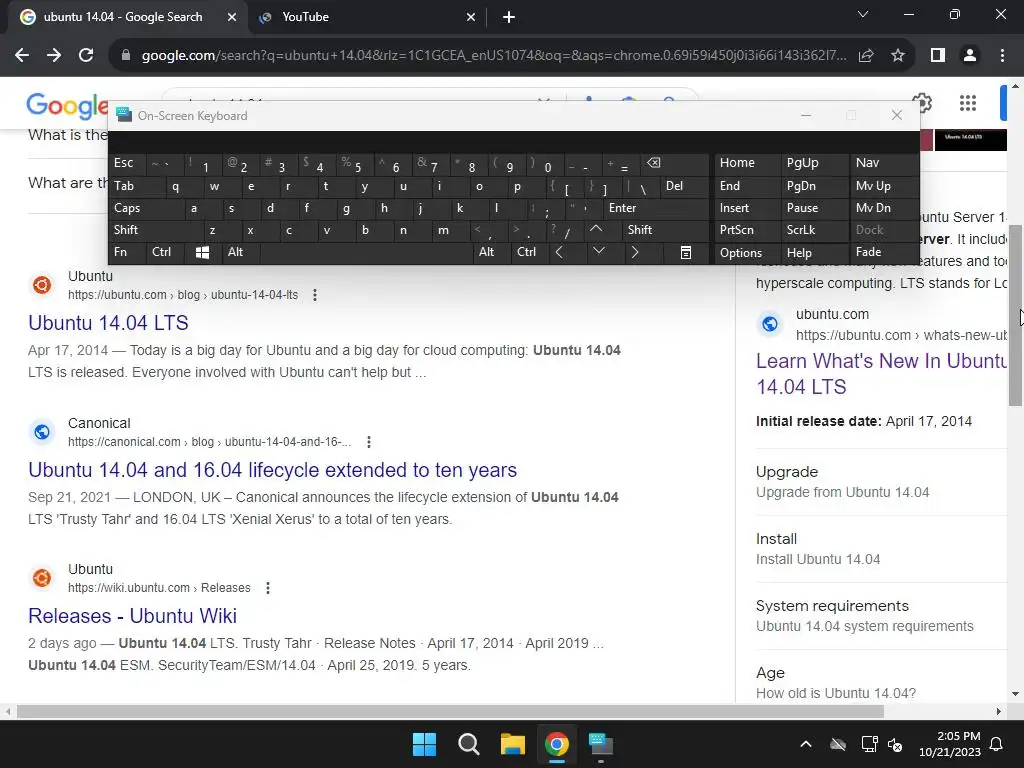
Task: Click On-Screen Keyboard taskbar icon
Action: pos(600,744)
